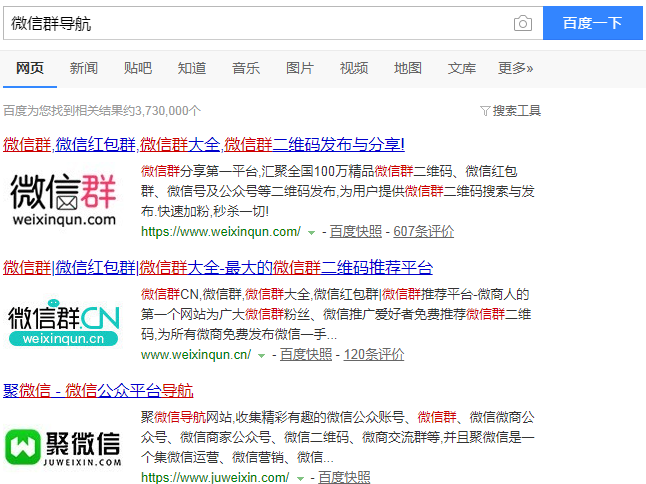The image size is (646, 484).
Task: Expand dropdown arrow next to weixinqun.com URL
Action: pos(311,233)
